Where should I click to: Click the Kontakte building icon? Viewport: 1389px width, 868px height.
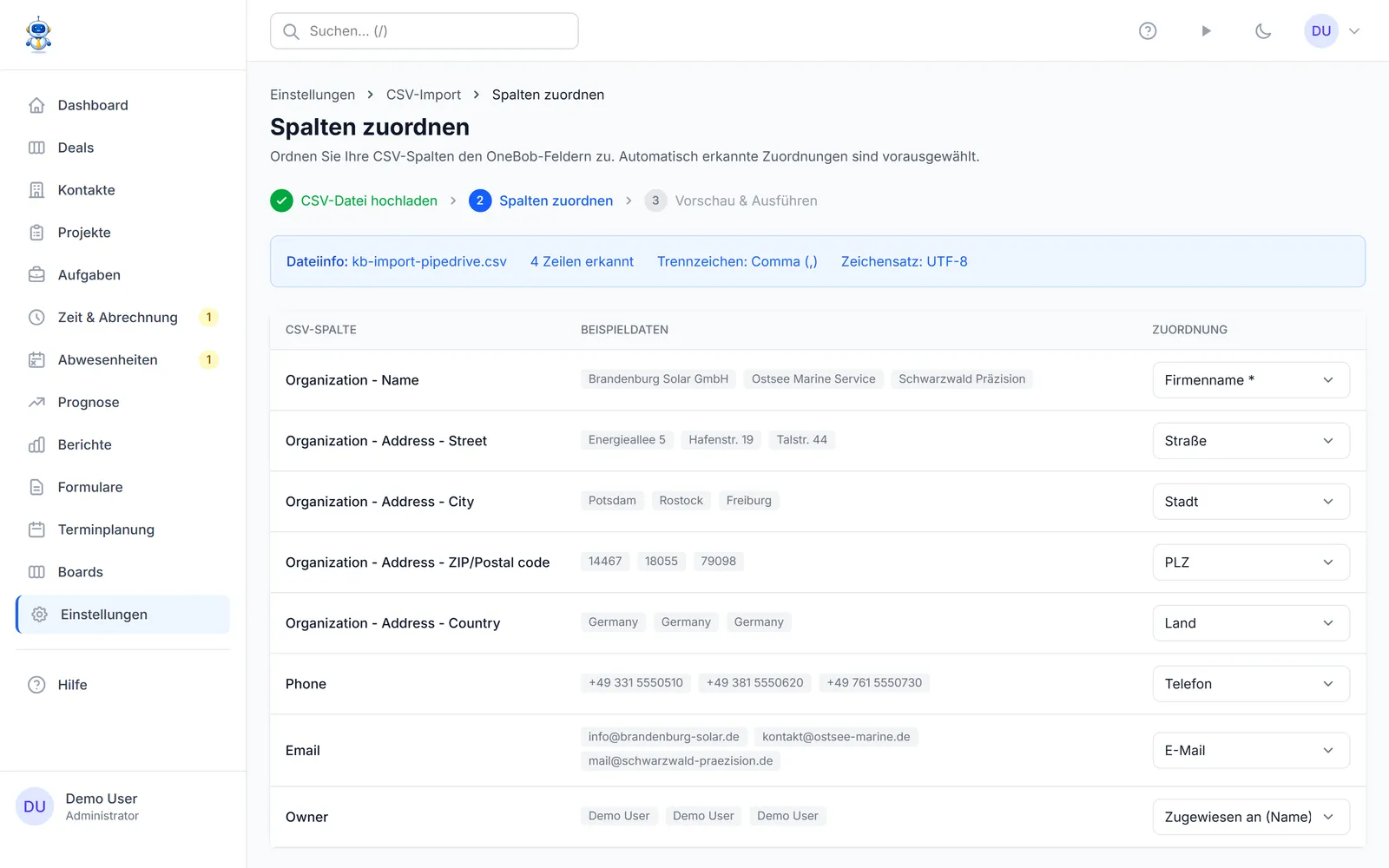click(x=36, y=190)
